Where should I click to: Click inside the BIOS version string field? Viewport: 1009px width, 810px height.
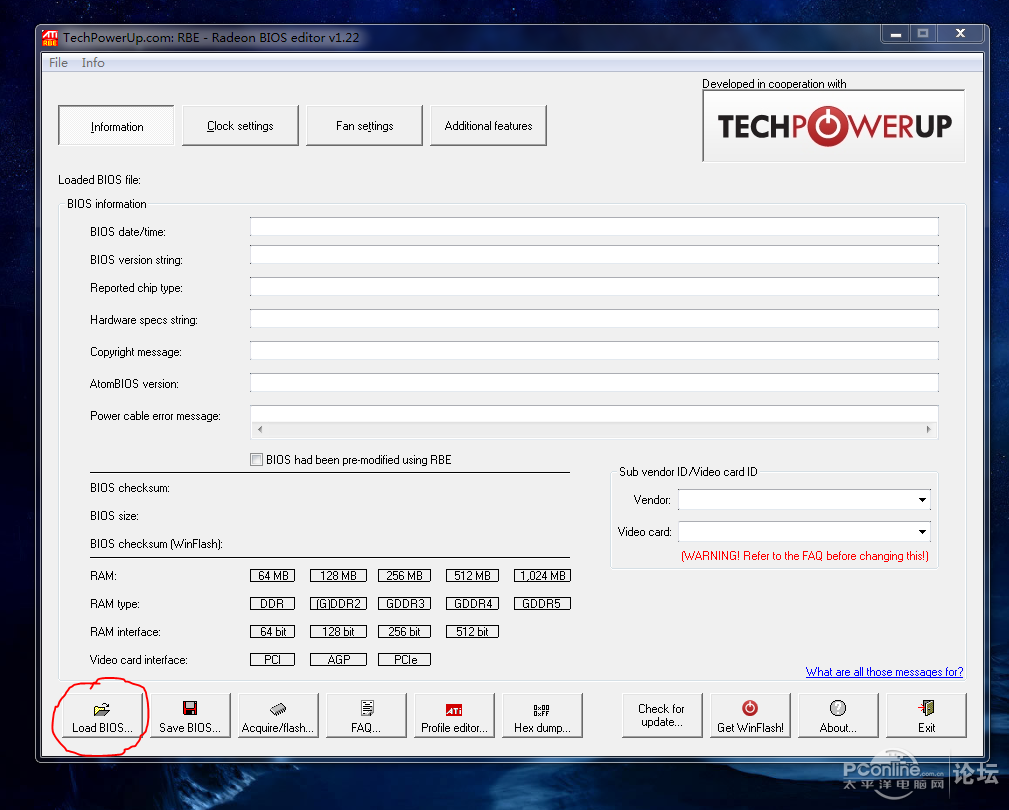click(x=594, y=255)
